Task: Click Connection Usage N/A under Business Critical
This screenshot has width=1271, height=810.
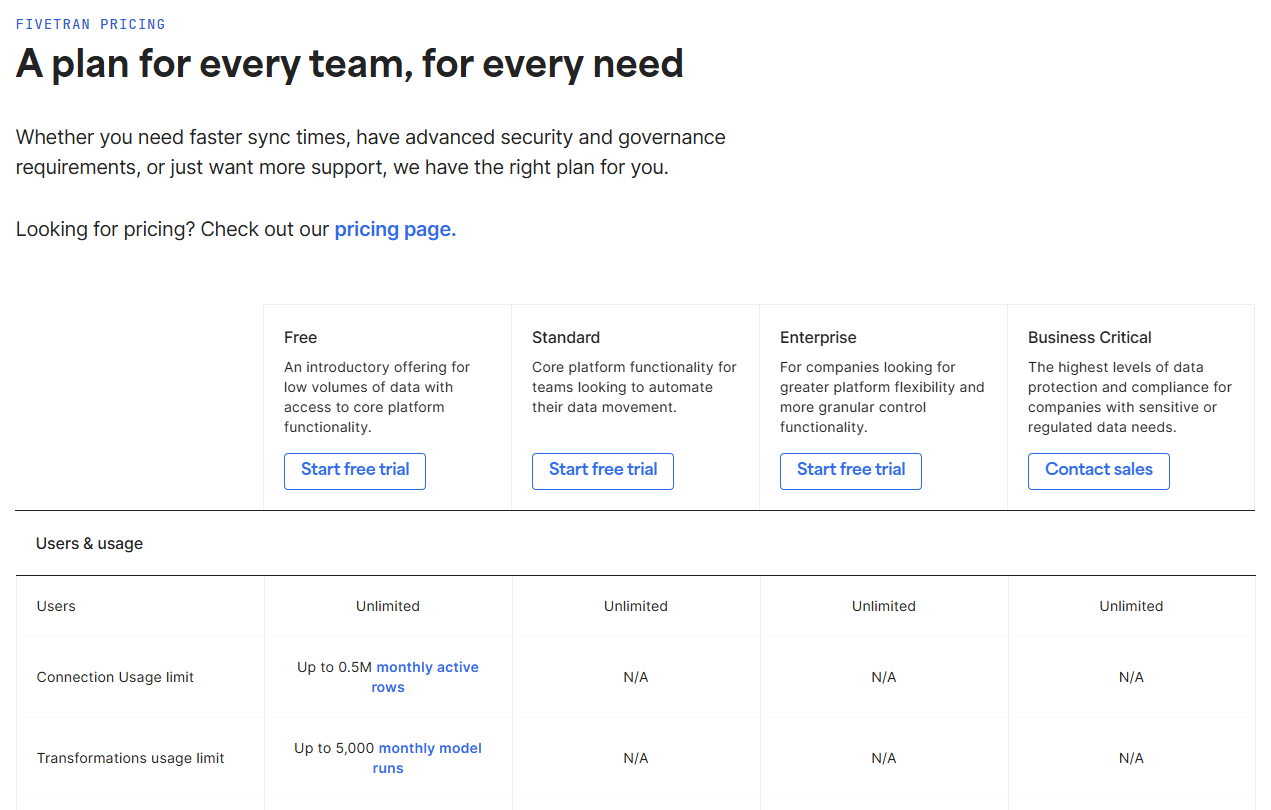Action: (x=1132, y=677)
